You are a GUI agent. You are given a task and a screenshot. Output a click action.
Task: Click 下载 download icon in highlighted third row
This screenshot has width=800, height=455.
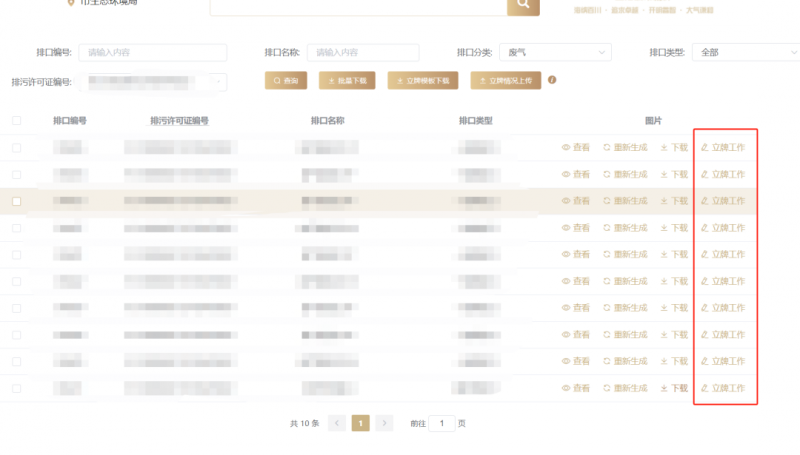click(x=663, y=201)
